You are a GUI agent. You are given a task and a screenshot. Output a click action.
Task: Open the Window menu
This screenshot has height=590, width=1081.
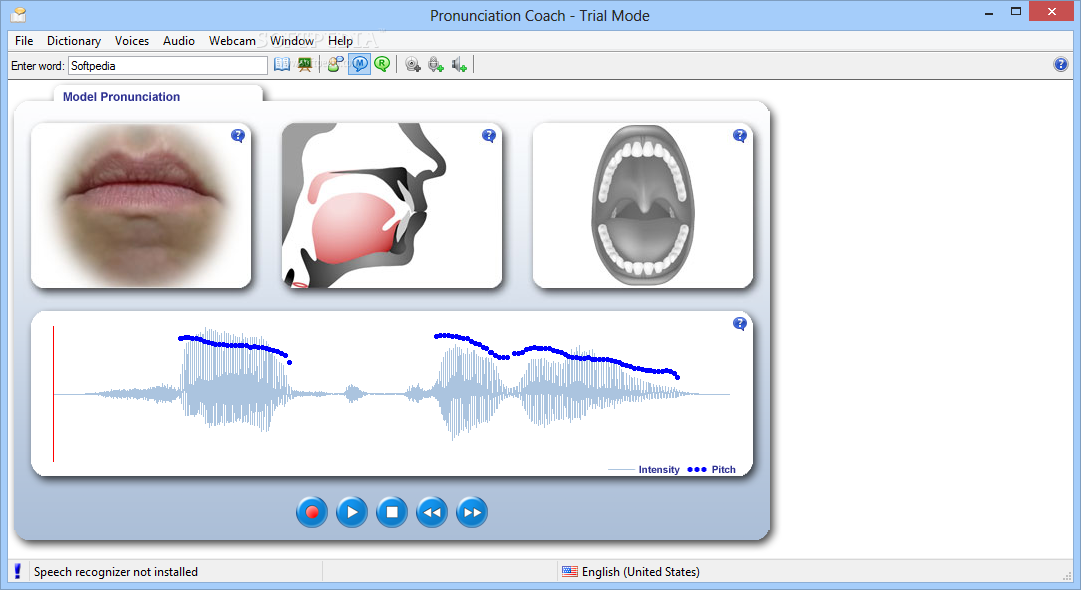[292, 41]
